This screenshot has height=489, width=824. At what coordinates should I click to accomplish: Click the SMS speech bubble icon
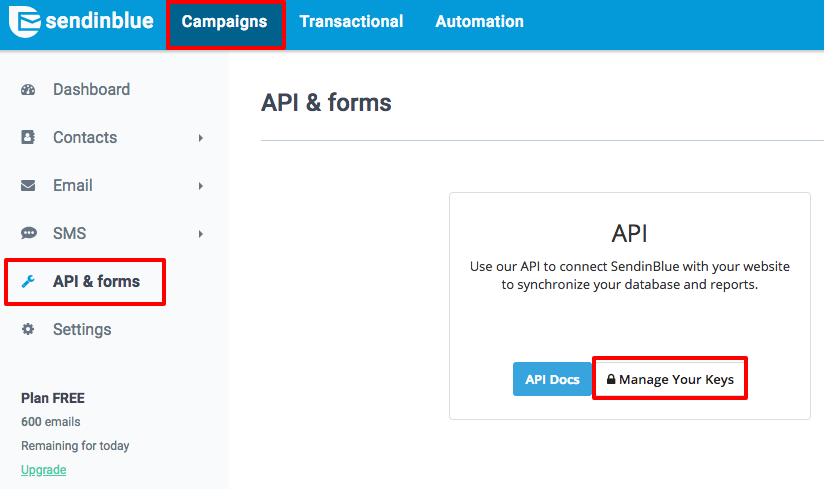click(28, 234)
